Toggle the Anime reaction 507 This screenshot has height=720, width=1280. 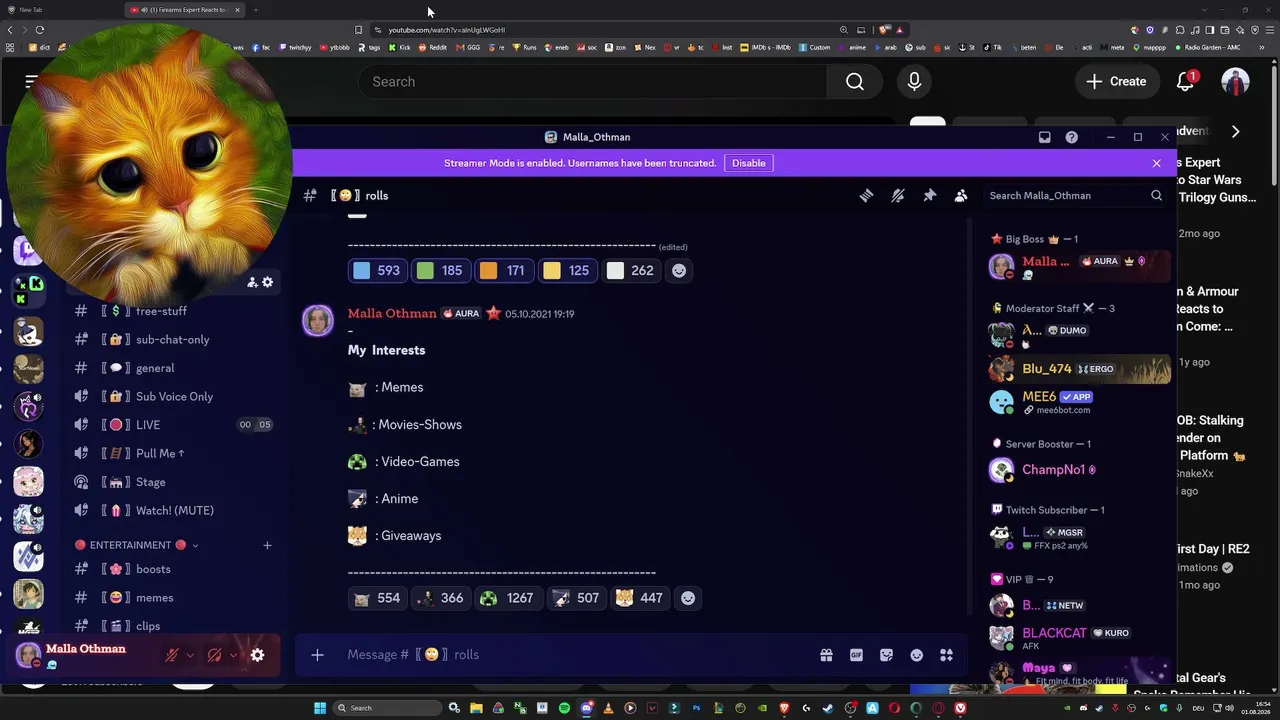tap(575, 598)
